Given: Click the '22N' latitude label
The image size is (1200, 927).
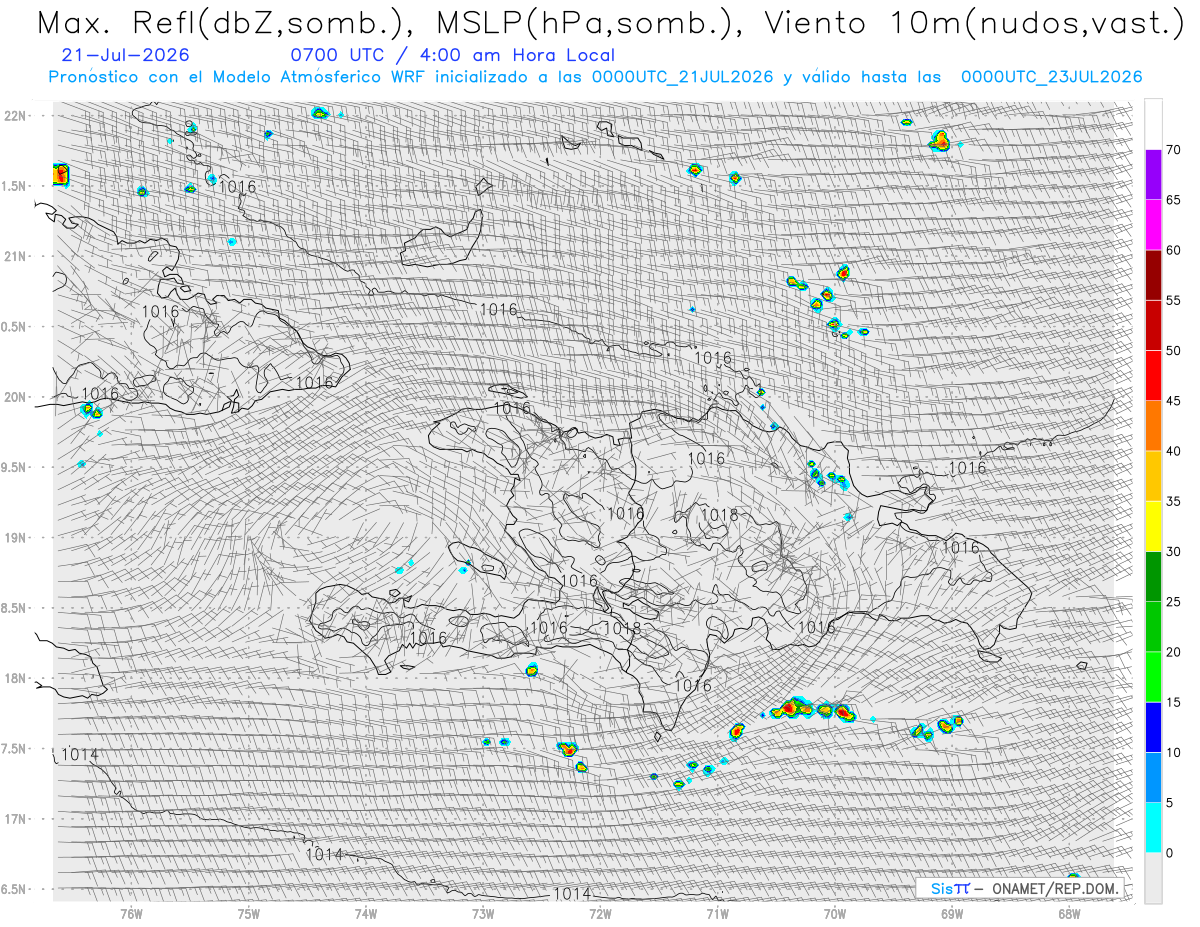Looking at the screenshot, I should [x=14, y=115].
